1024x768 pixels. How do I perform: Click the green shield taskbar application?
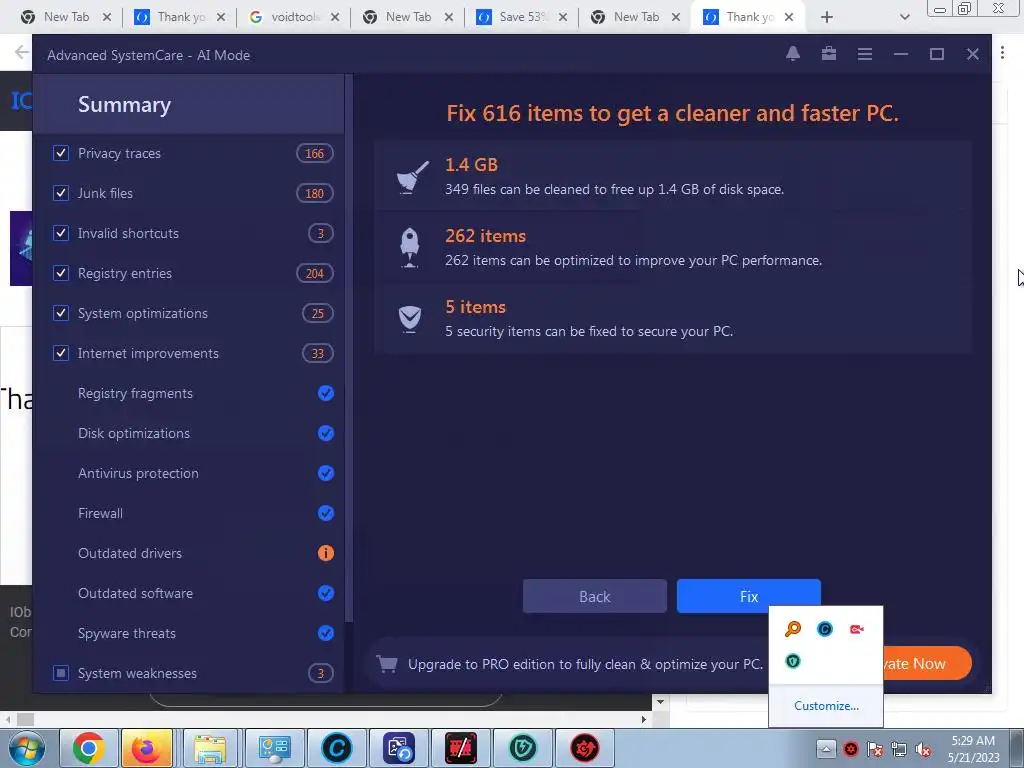(x=522, y=748)
